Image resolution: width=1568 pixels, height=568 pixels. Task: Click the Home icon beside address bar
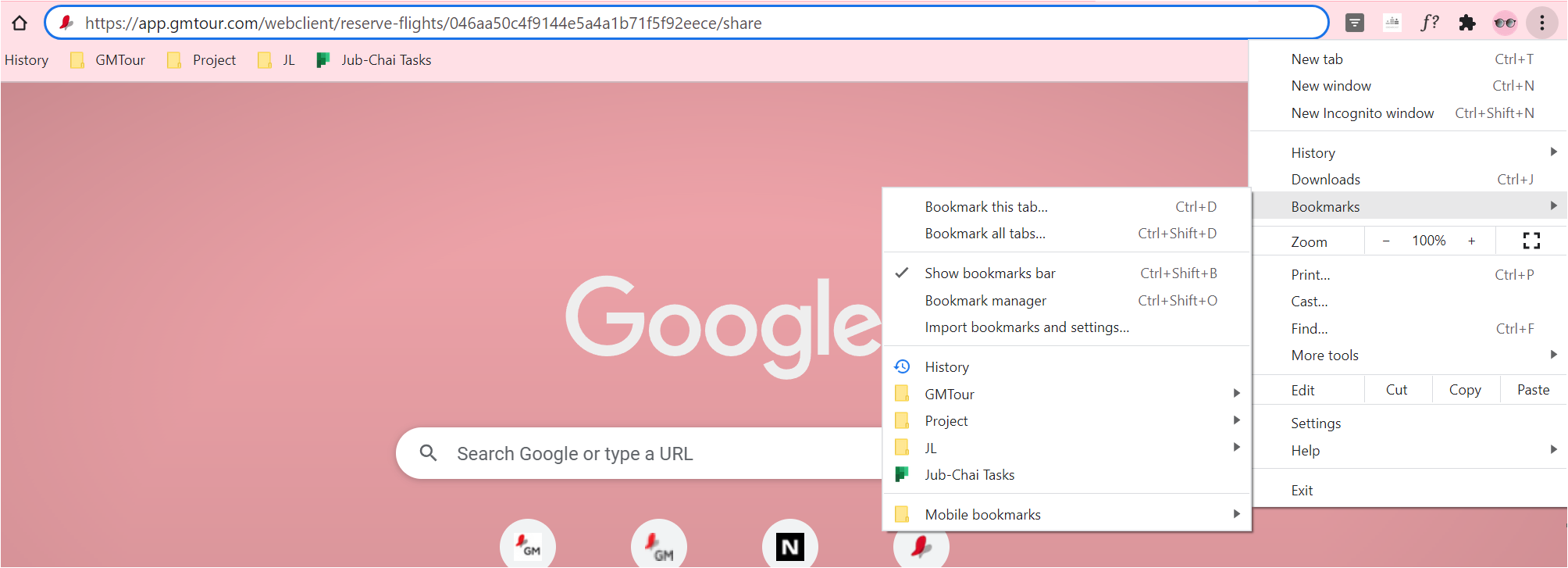(x=20, y=23)
